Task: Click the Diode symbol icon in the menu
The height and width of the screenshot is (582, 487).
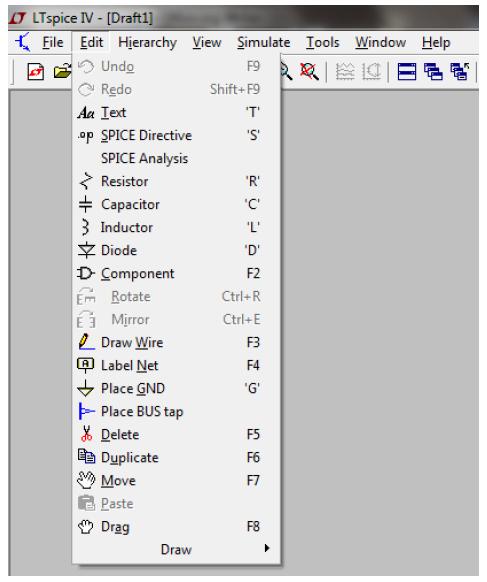Action: coord(86,251)
